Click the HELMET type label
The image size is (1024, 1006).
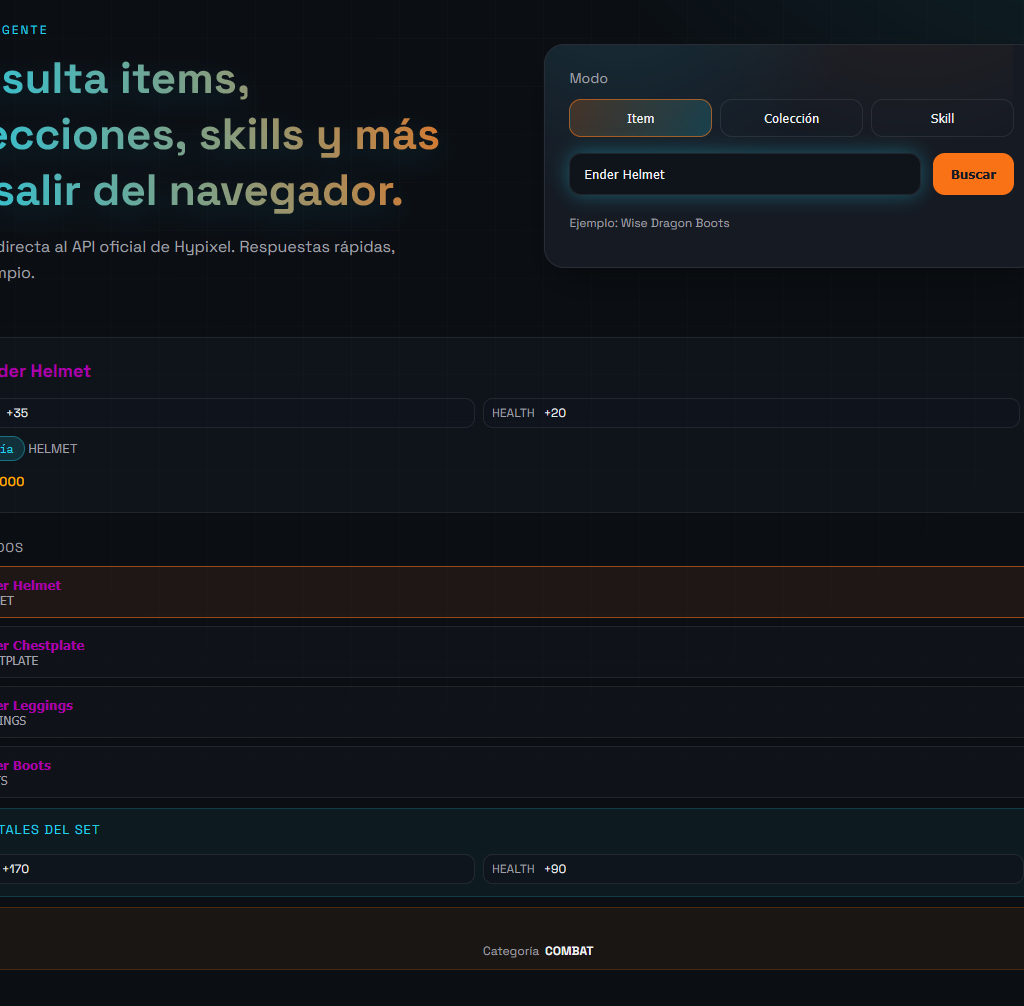coord(53,449)
